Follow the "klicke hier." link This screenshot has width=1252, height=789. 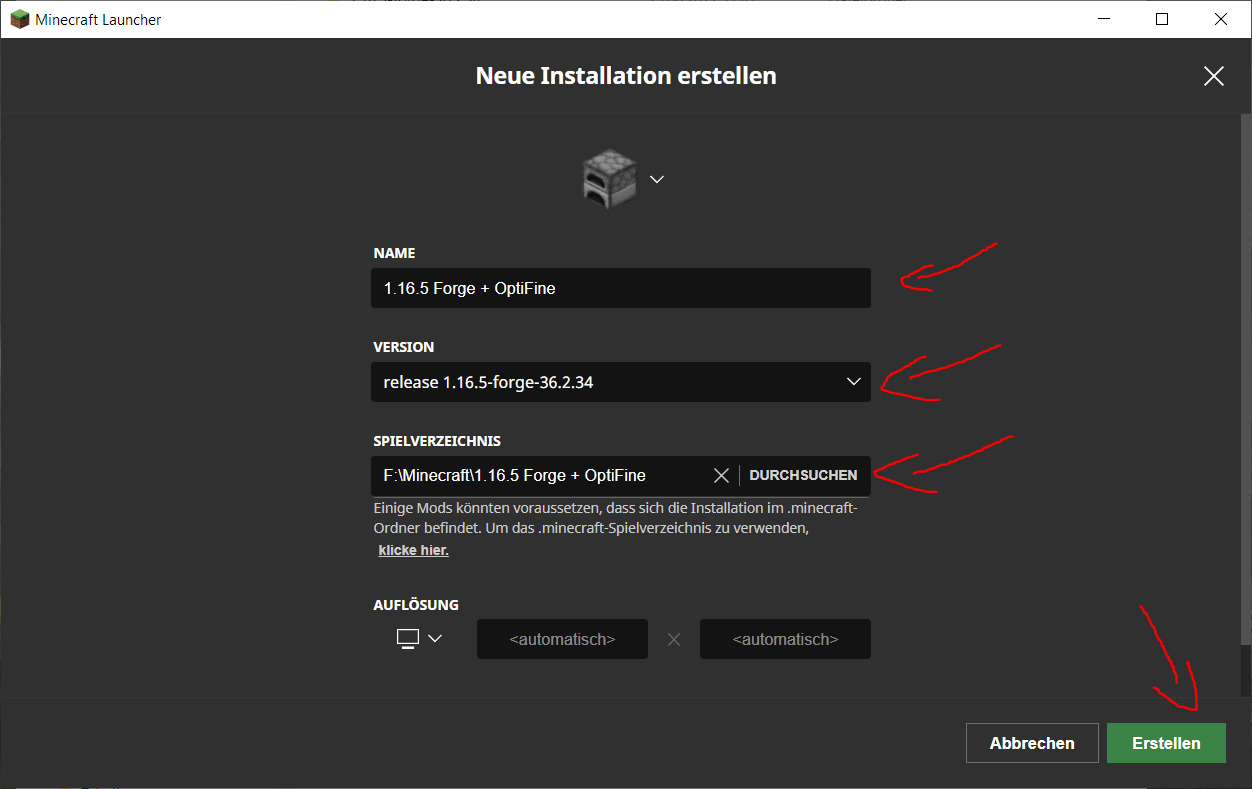coord(413,550)
